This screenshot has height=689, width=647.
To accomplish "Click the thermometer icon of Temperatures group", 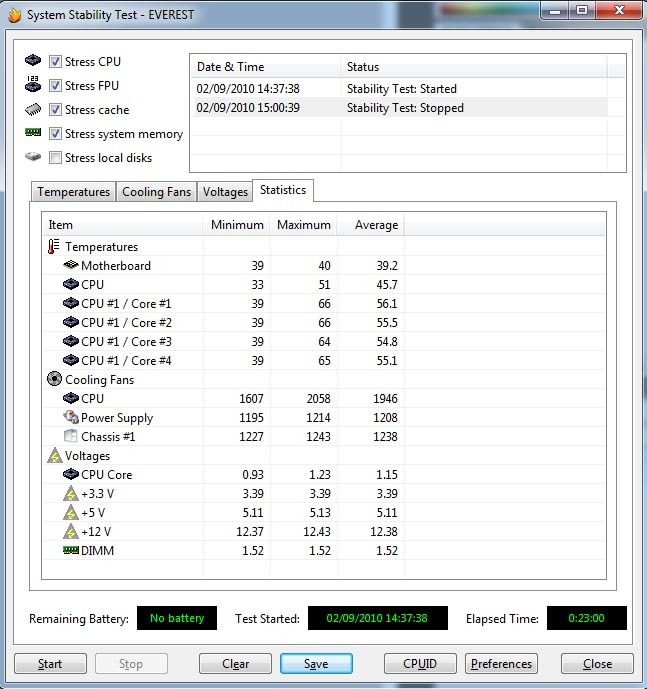I will 54,247.
